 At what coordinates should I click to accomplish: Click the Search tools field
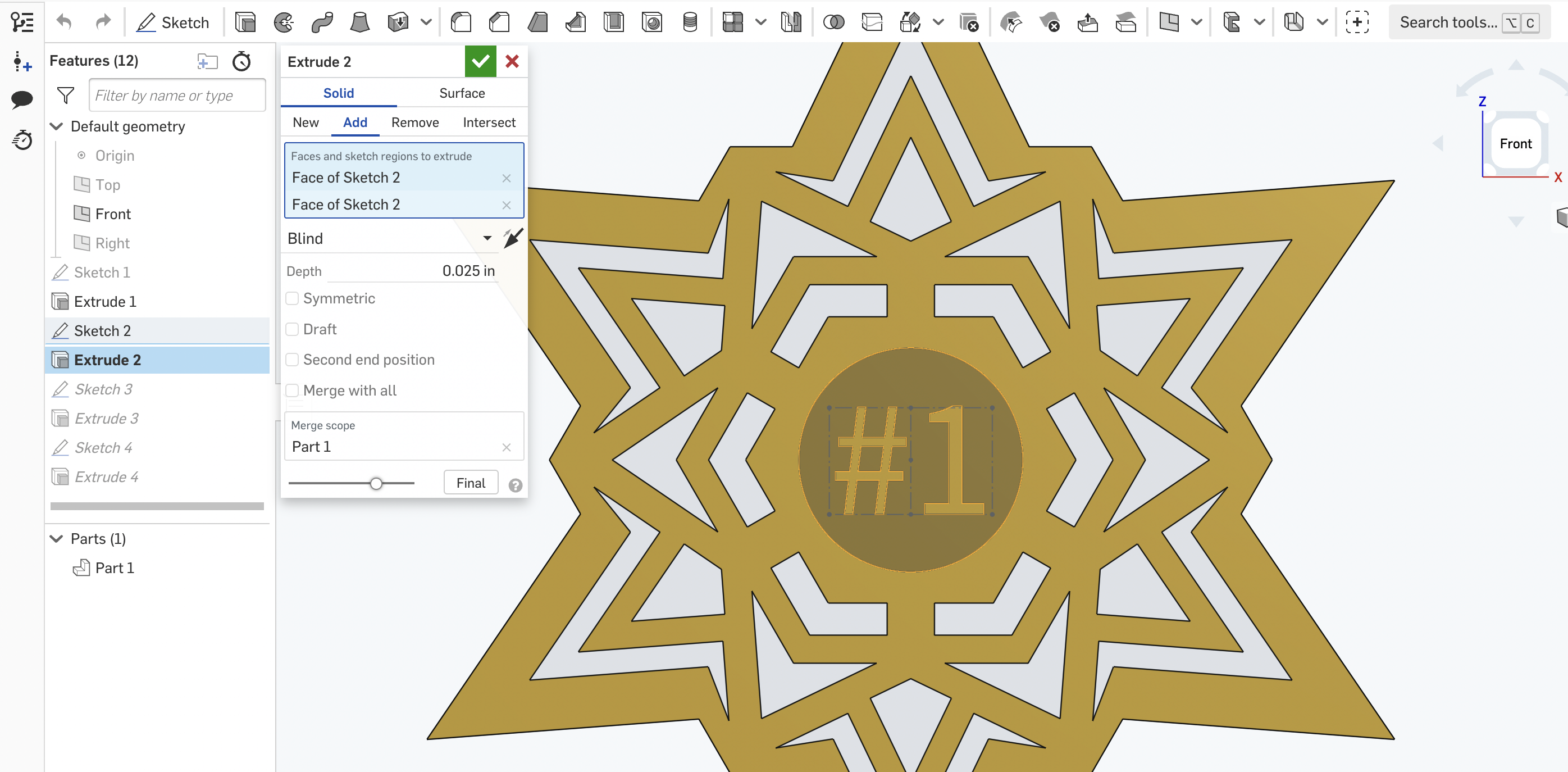1469,22
